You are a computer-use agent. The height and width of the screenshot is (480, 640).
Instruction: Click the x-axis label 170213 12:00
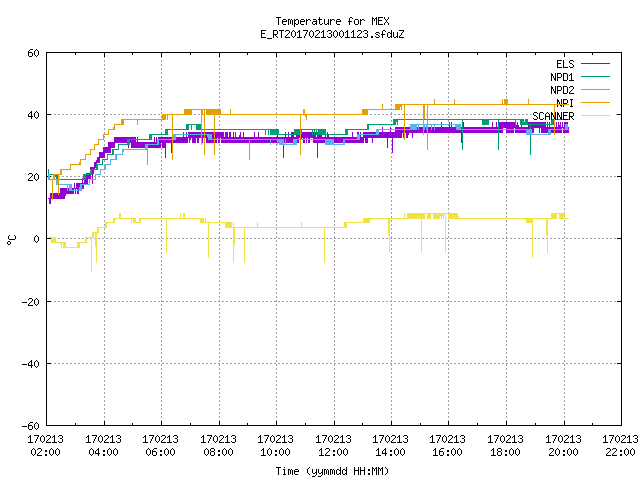pyautogui.click(x=333, y=446)
